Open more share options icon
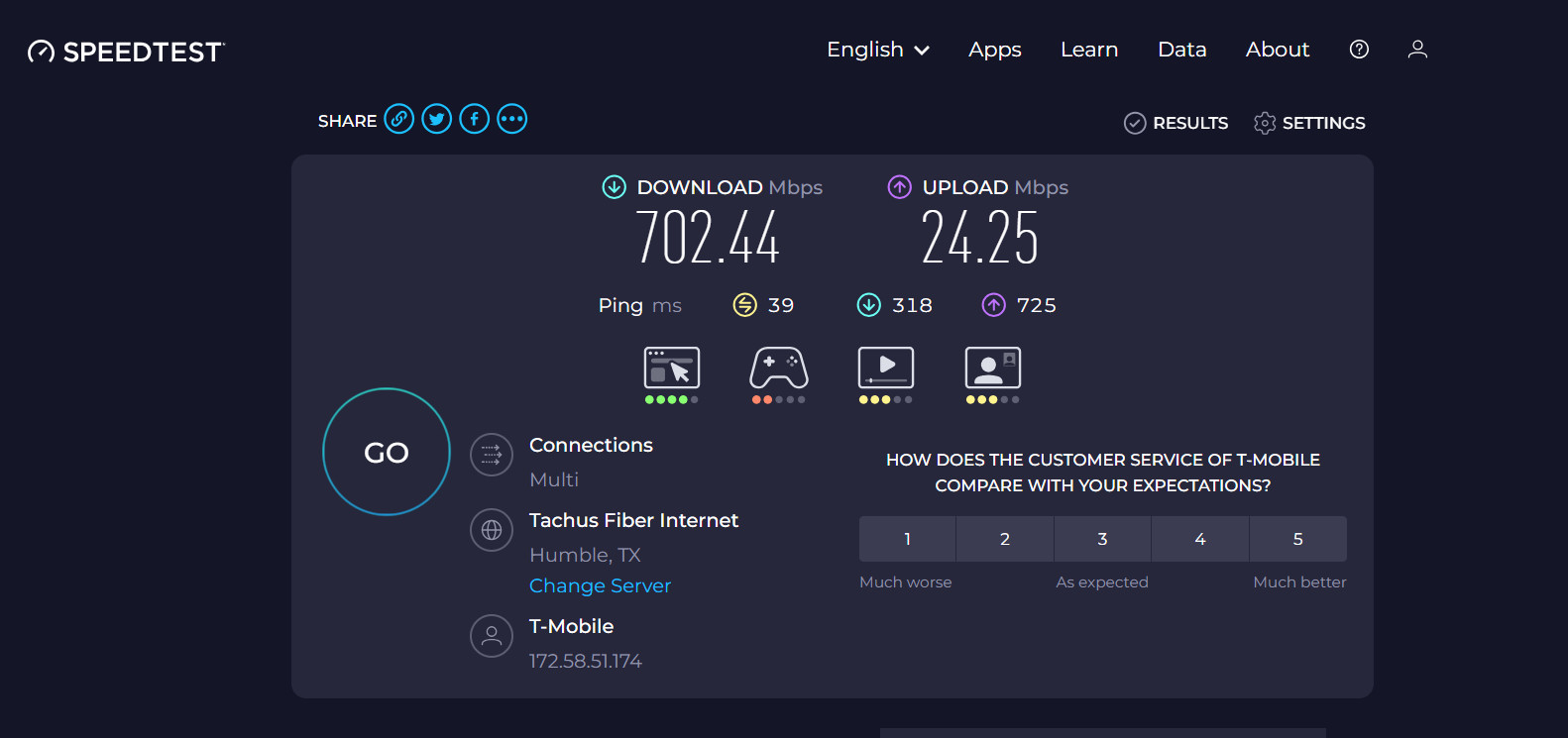The height and width of the screenshot is (738, 1568). coord(511,120)
